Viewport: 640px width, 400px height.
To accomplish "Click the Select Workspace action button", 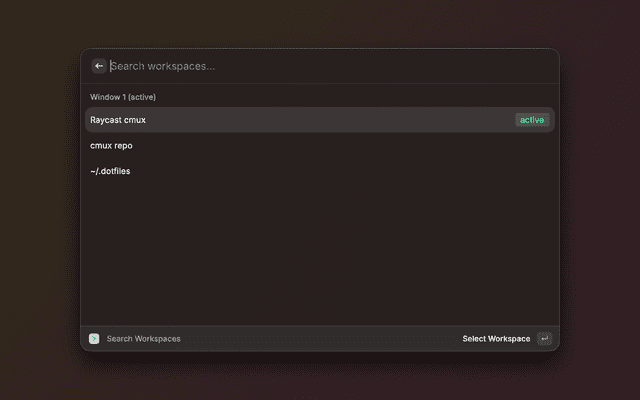I will (496, 339).
